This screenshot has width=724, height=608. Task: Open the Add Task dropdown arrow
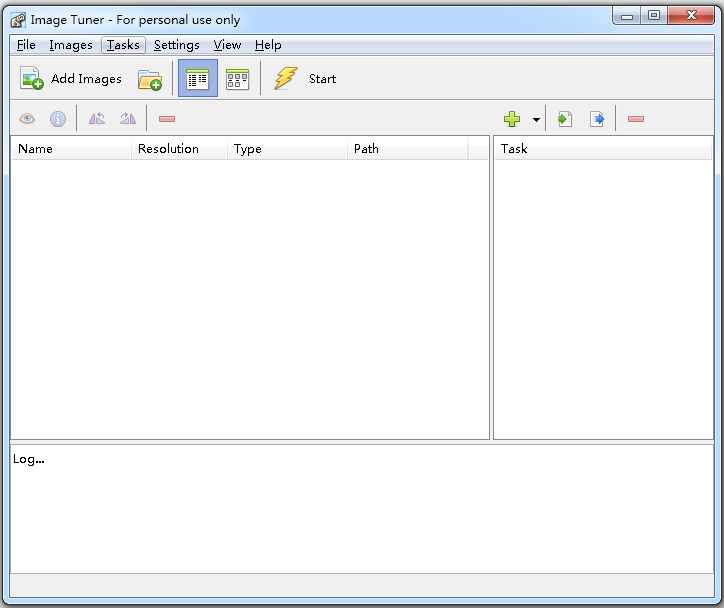(x=536, y=120)
